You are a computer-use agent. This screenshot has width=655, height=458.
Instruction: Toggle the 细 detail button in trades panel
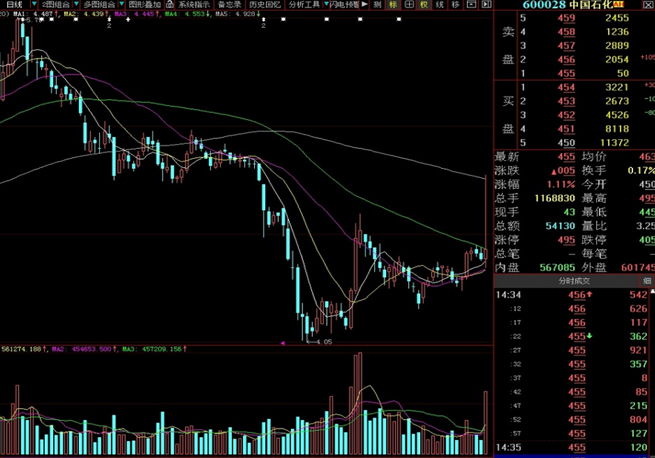tap(648, 283)
